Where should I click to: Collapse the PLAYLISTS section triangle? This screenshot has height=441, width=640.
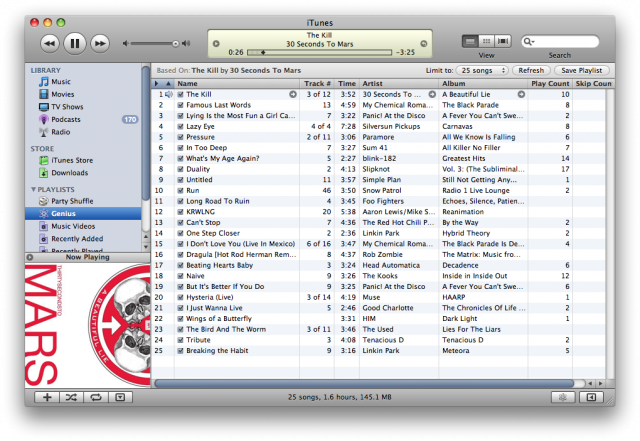pyautogui.click(x=33, y=189)
